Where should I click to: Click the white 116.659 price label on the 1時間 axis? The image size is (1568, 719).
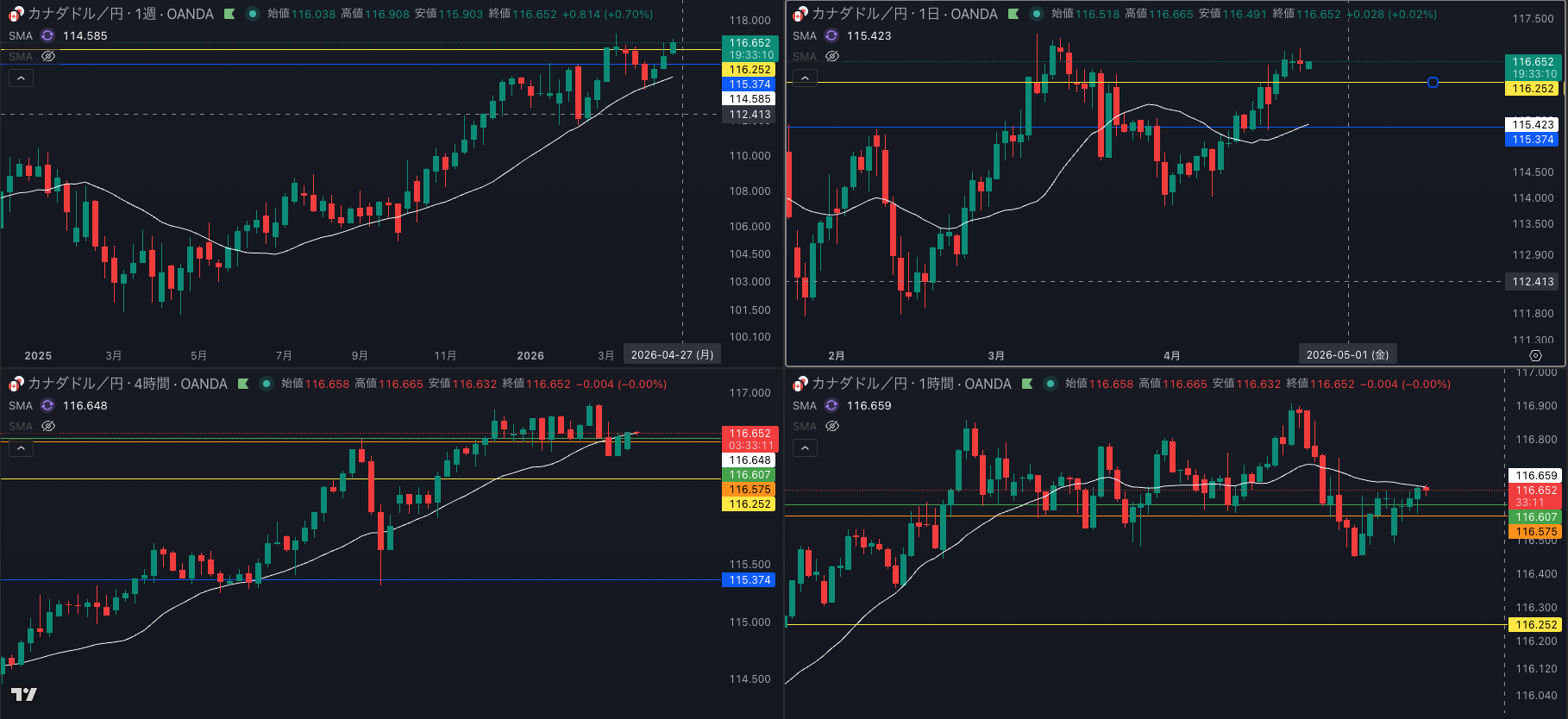pos(1536,476)
